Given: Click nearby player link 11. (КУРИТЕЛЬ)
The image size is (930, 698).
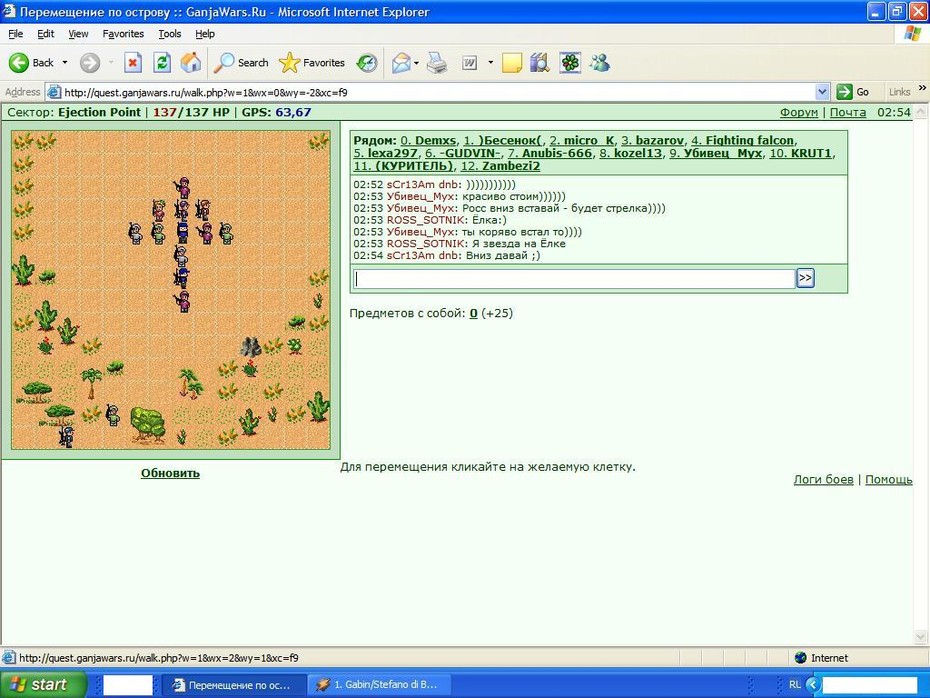Looking at the screenshot, I should (x=403, y=166).
